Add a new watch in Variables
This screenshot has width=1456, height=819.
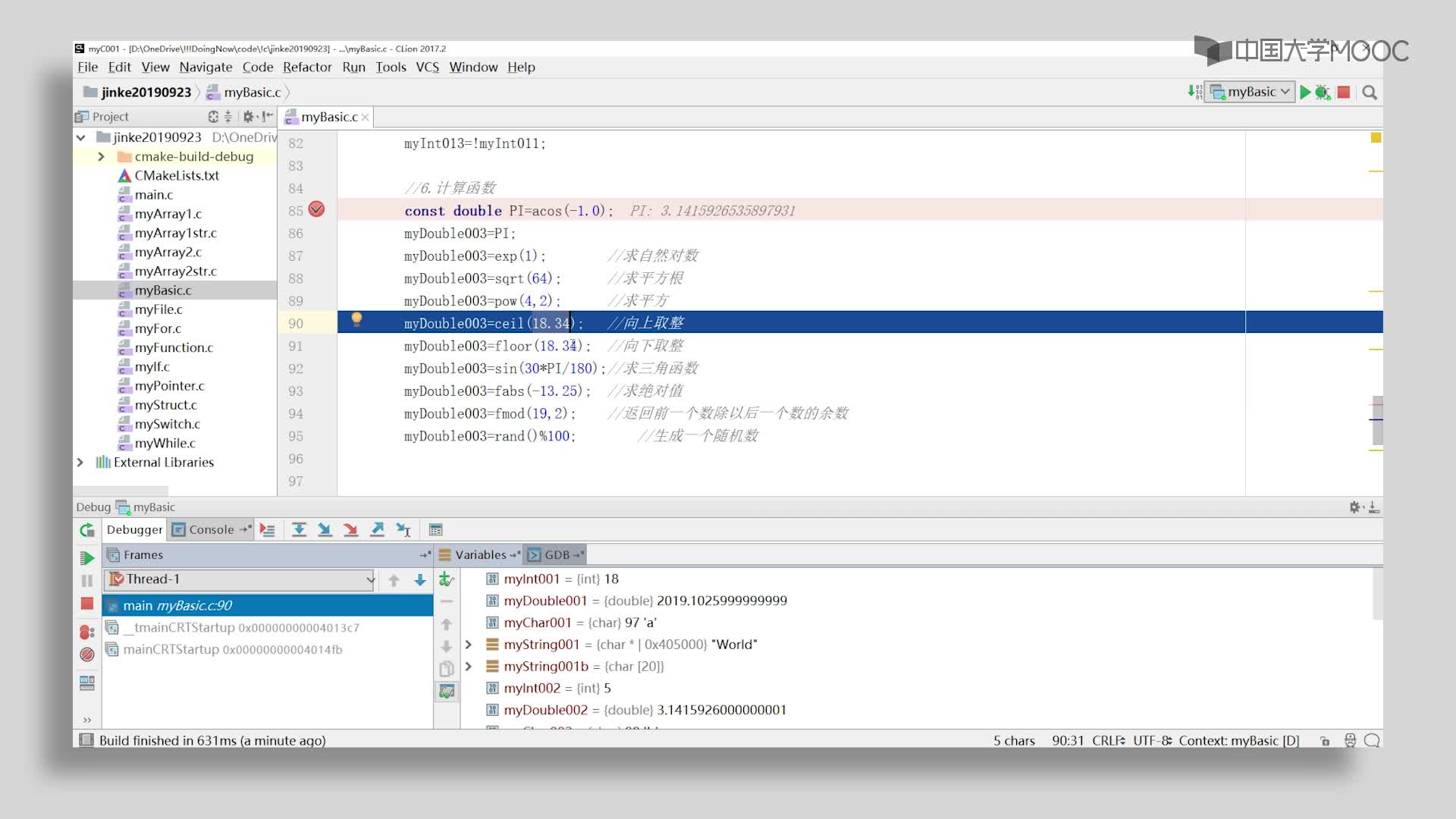(446, 580)
